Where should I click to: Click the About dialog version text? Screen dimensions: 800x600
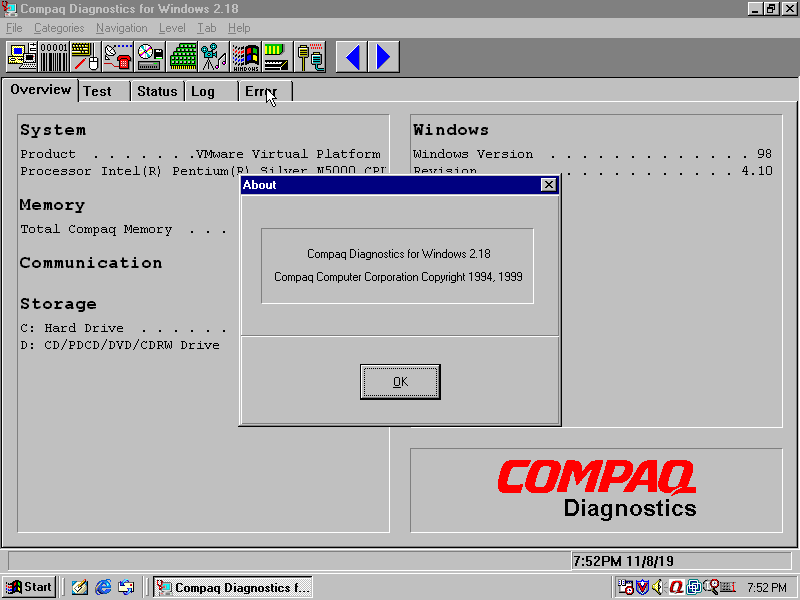pyautogui.click(x=398, y=254)
